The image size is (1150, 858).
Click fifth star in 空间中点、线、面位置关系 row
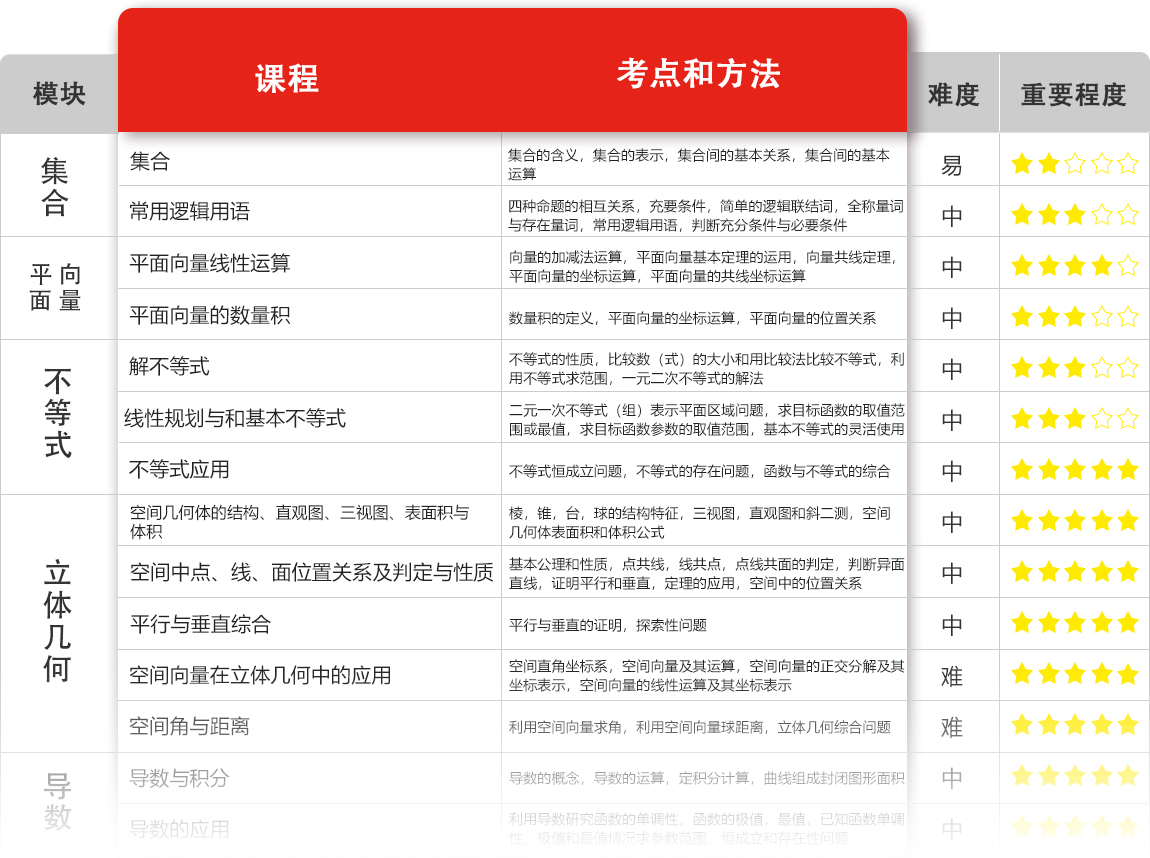coord(1128,571)
